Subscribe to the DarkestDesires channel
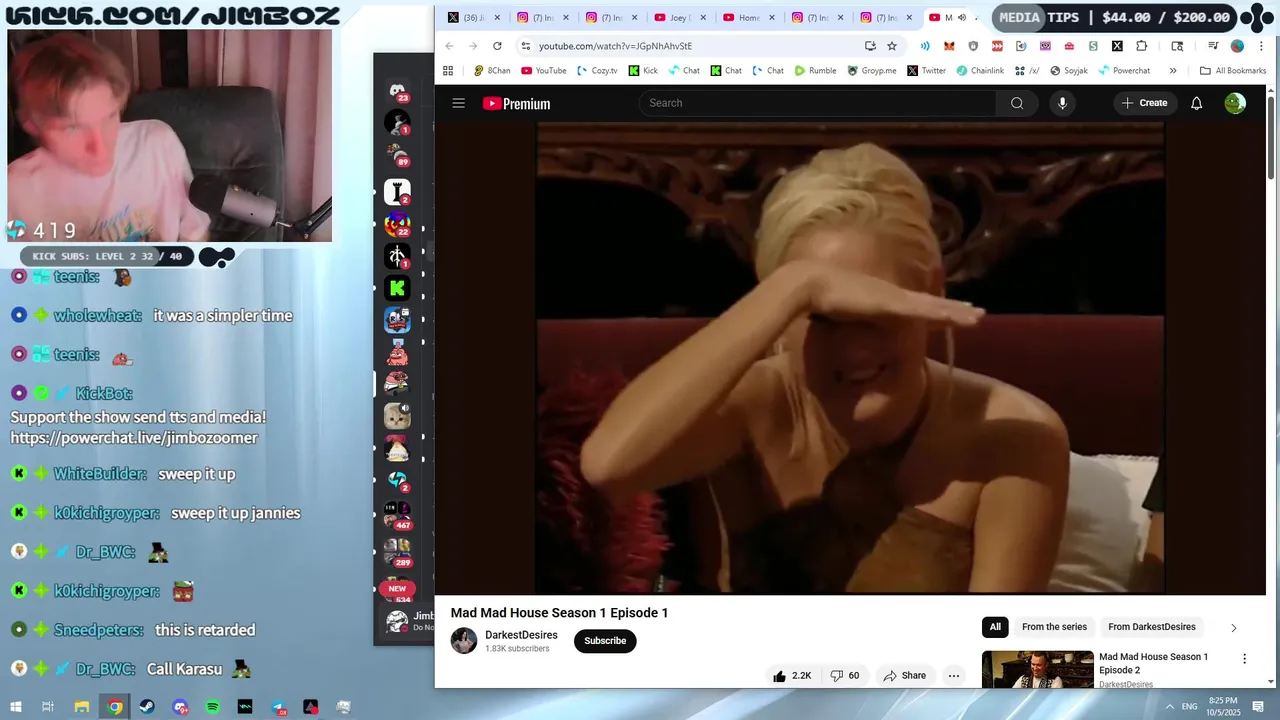This screenshot has width=1280, height=720. [x=605, y=641]
